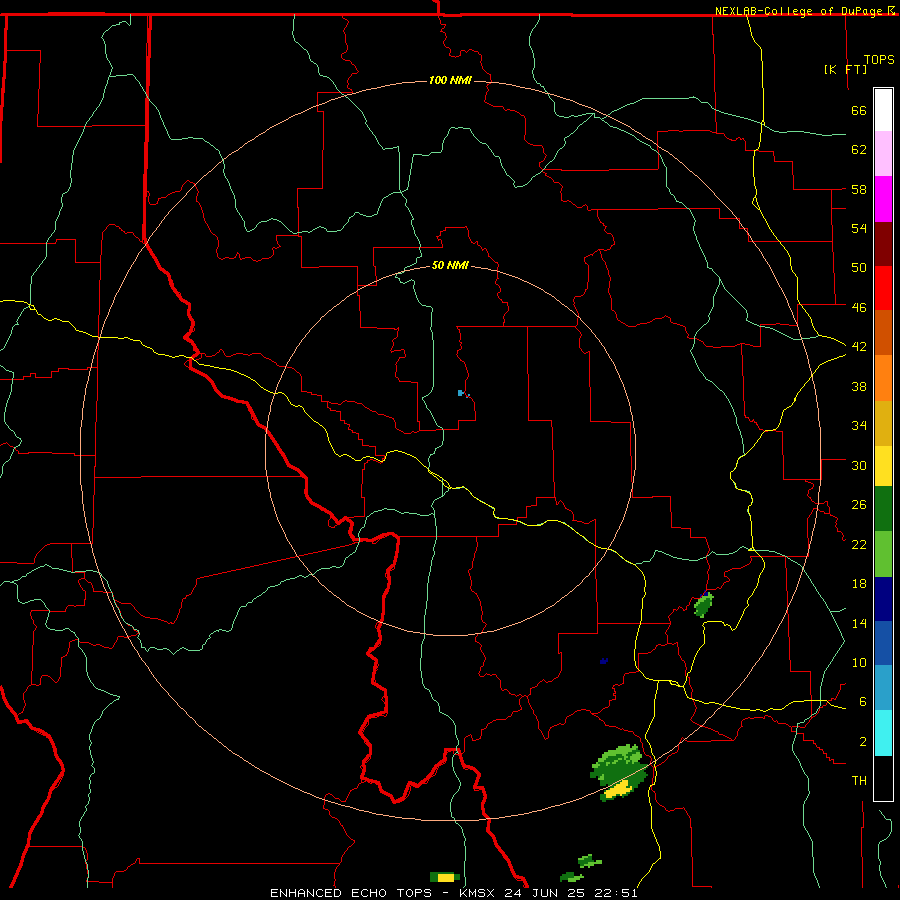Click the light pink legend swatch
This screenshot has width=900, height=900.
pyautogui.click(x=883, y=154)
